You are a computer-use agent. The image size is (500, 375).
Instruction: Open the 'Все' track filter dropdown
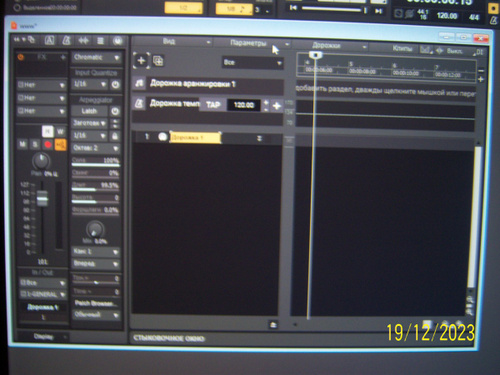pyautogui.click(x=253, y=62)
